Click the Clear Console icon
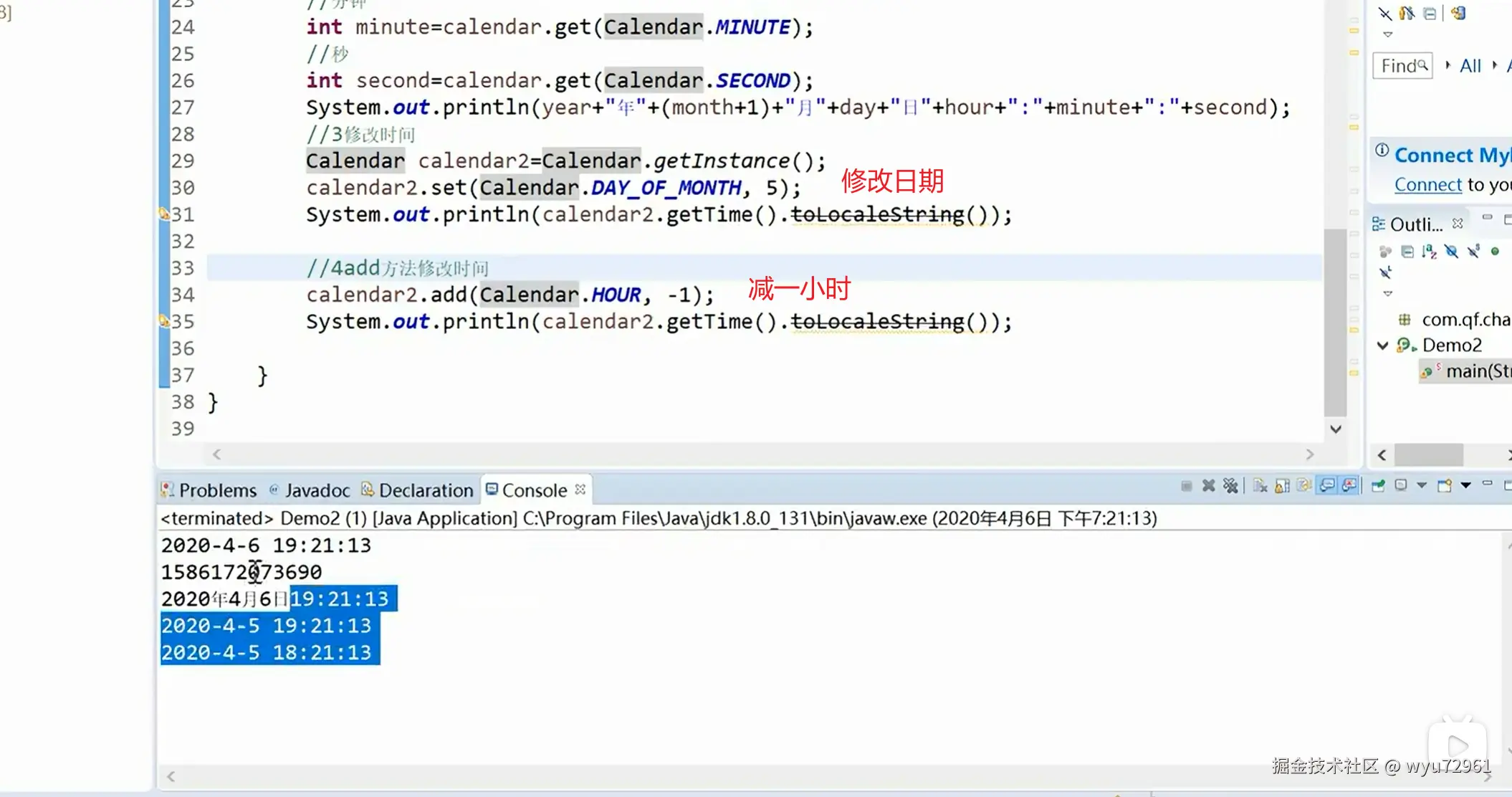The image size is (1512, 797). coord(1260,486)
